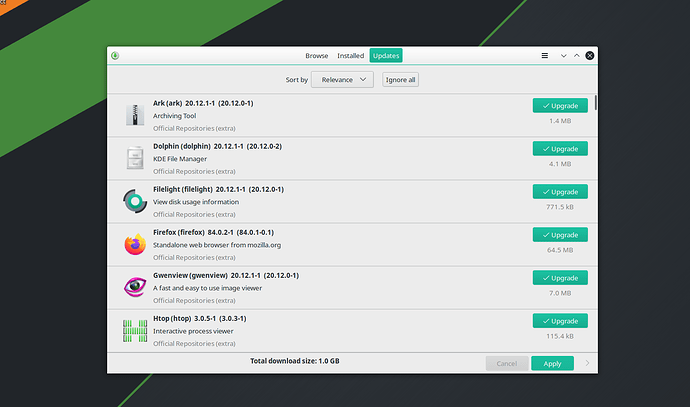The image size is (690, 407).
Task: Select the Htop (htop) package title
Action: click(200, 319)
